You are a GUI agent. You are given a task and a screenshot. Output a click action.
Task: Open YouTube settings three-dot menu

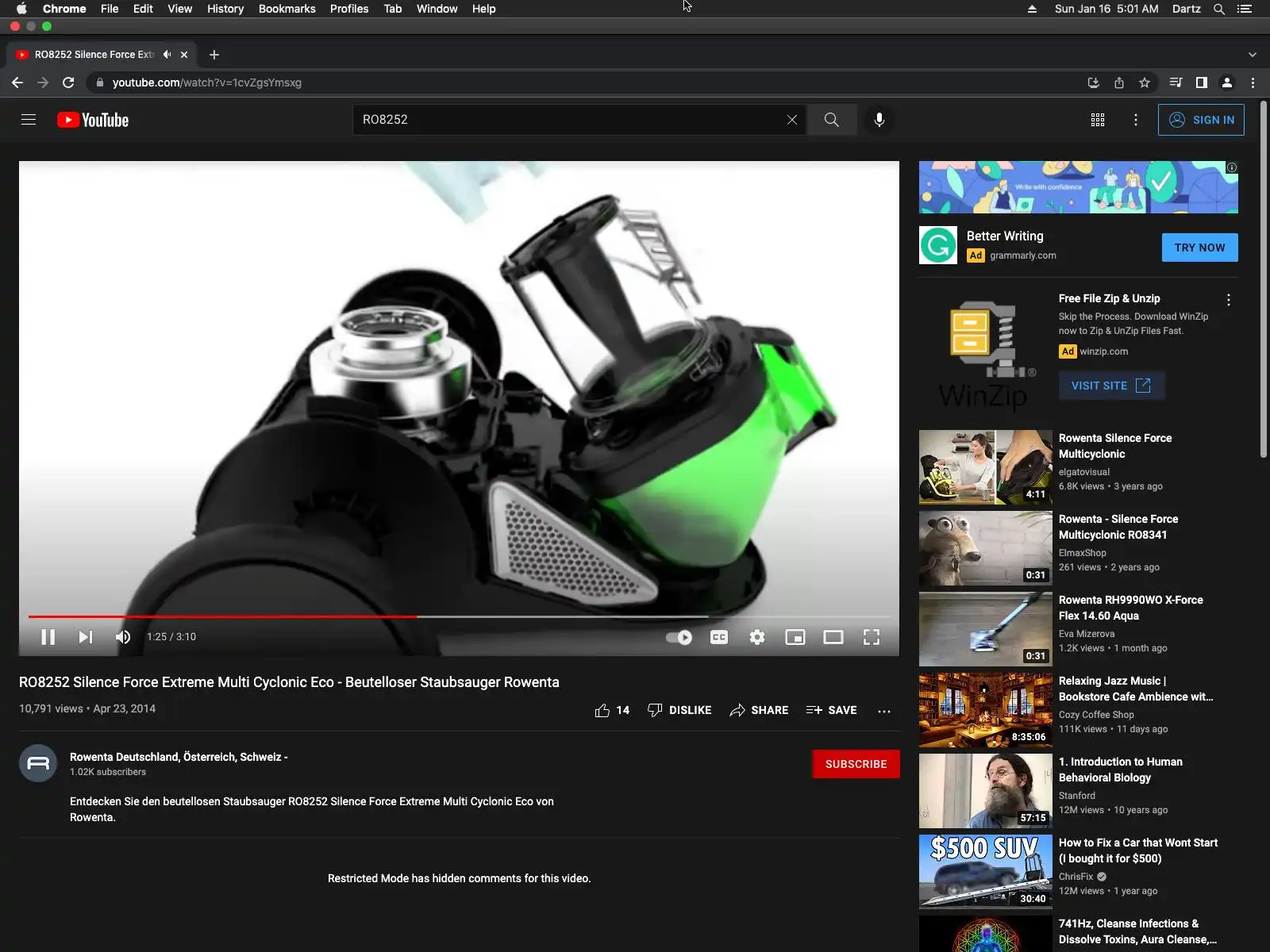coord(1136,120)
